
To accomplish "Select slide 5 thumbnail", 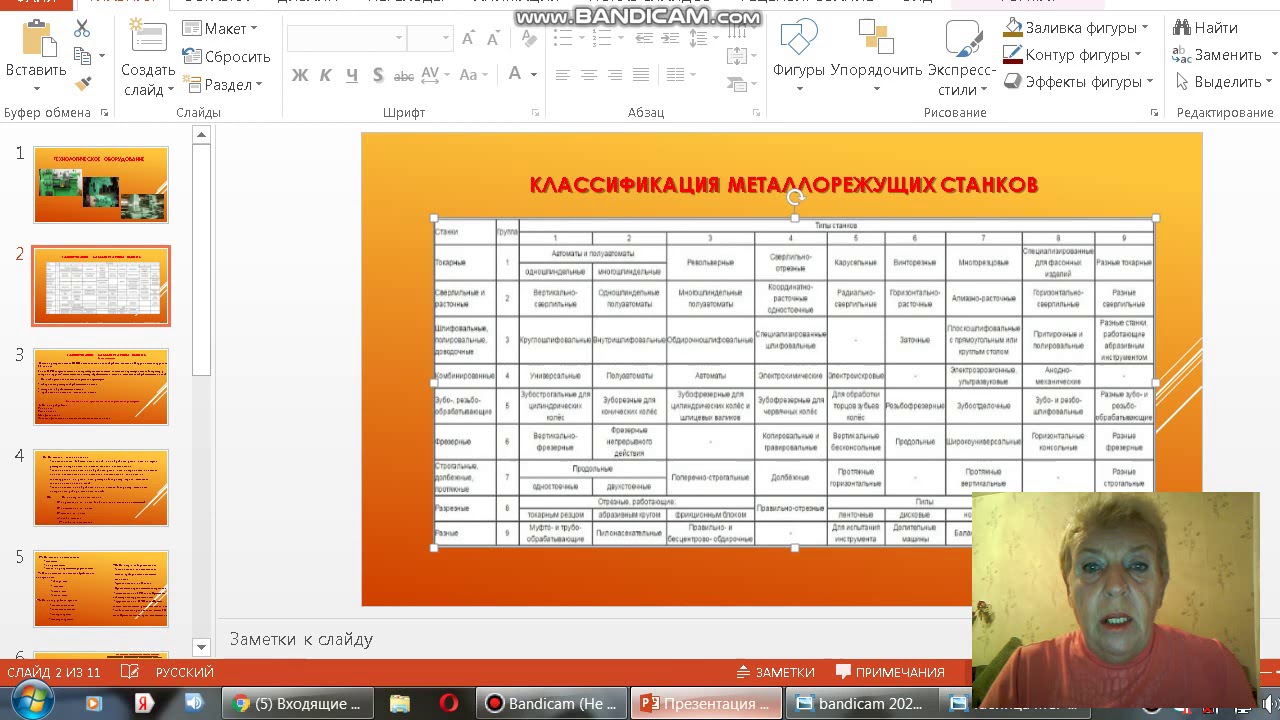I will 101,589.
